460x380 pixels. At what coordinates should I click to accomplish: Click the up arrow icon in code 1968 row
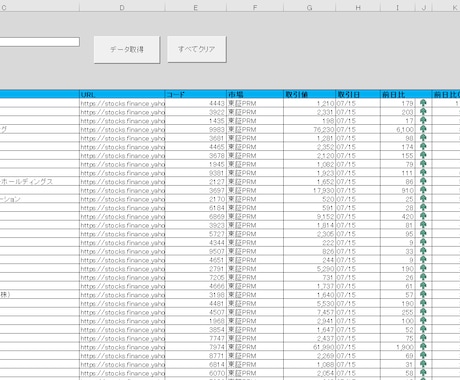(423, 320)
